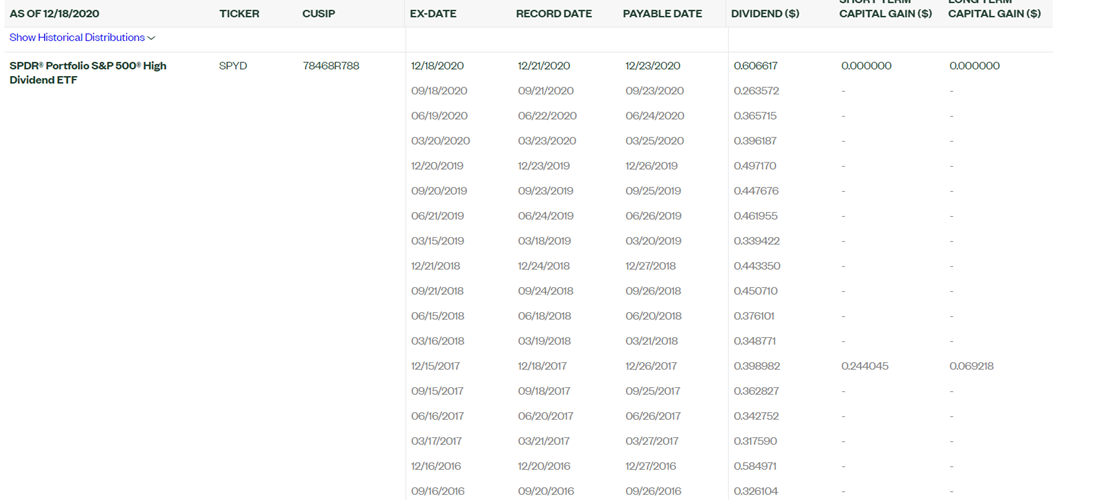Image resolution: width=1099 pixels, height=500 pixels.
Task: Click dividend value 0.447676
Action: 756,191
